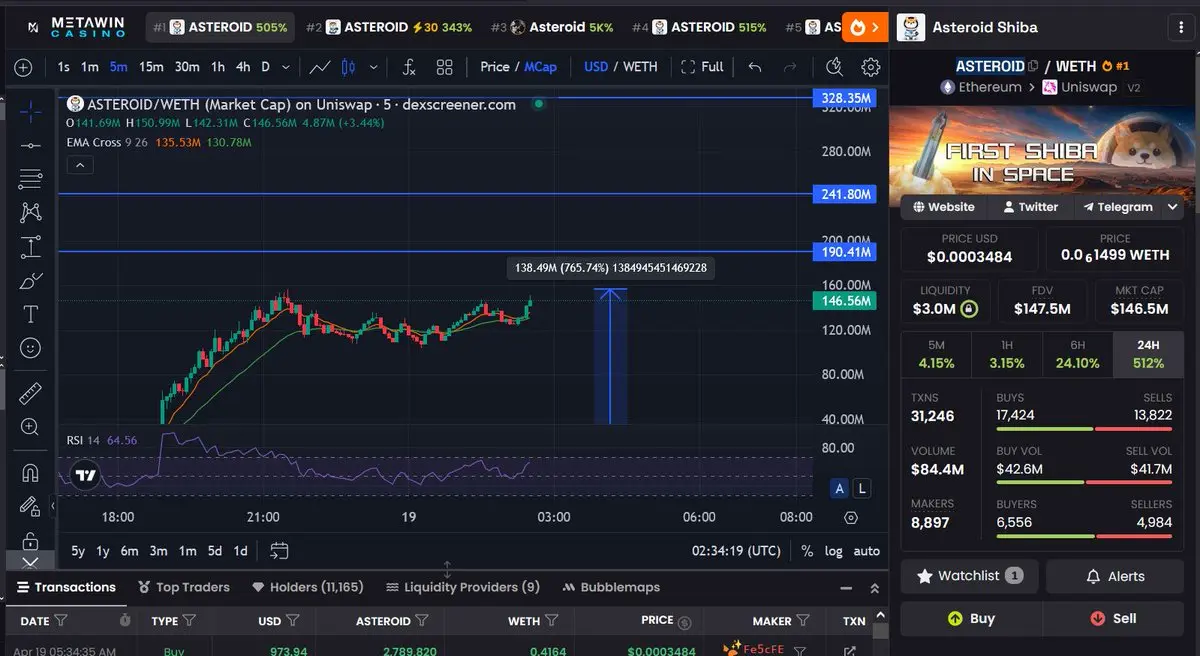This screenshot has width=1200, height=656.
Task: Open the MAKER column filter
Action: tap(802, 621)
